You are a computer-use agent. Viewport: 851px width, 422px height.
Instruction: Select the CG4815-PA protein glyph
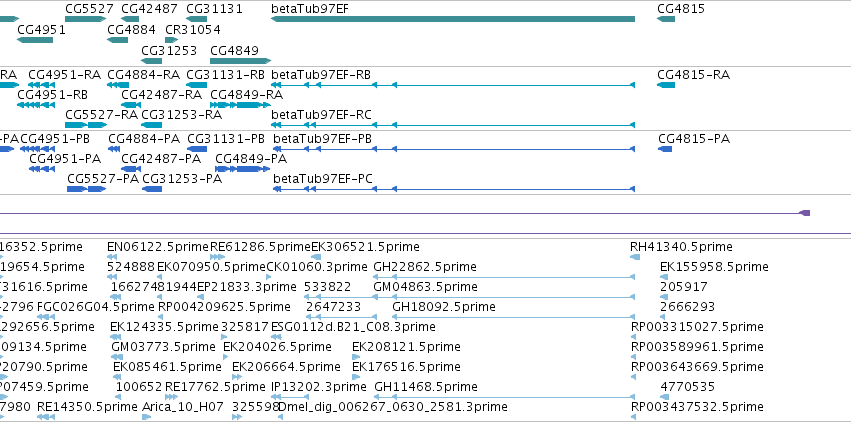[665, 149]
